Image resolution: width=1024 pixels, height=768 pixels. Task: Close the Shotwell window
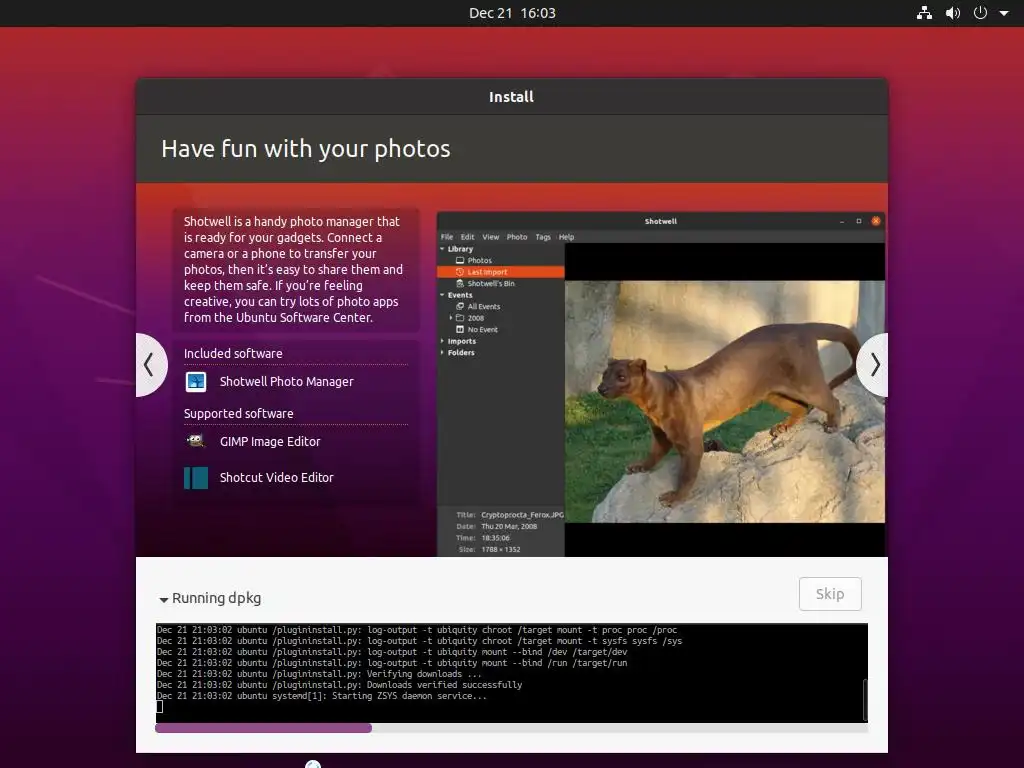click(x=876, y=221)
